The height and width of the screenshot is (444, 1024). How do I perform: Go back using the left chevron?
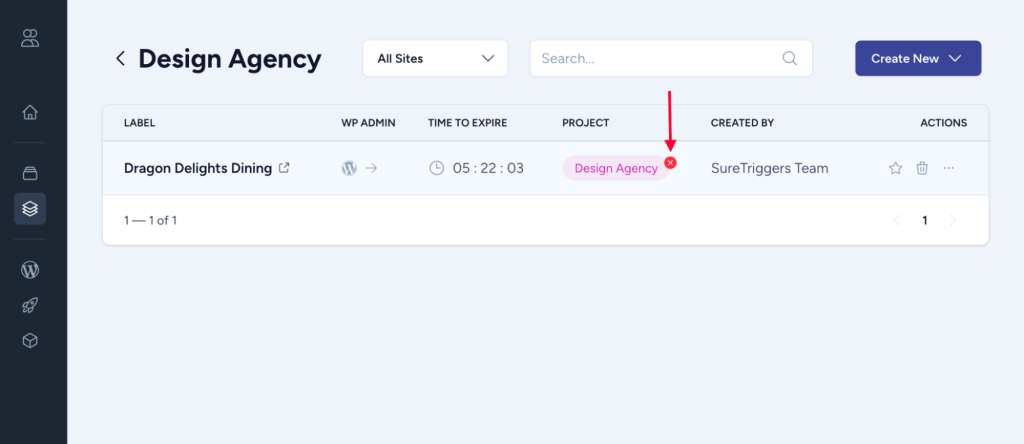click(120, 59)
